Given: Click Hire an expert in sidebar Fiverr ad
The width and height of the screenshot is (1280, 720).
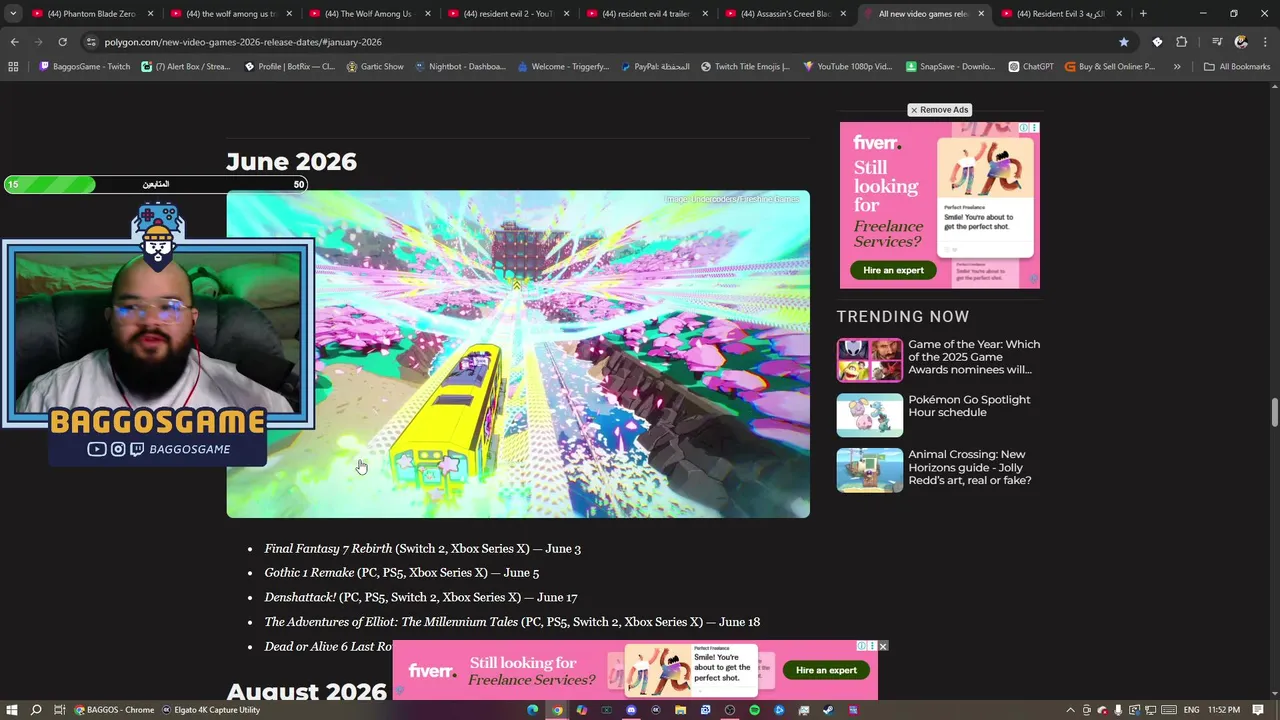Looking at the screenshot, I should 894,270.
